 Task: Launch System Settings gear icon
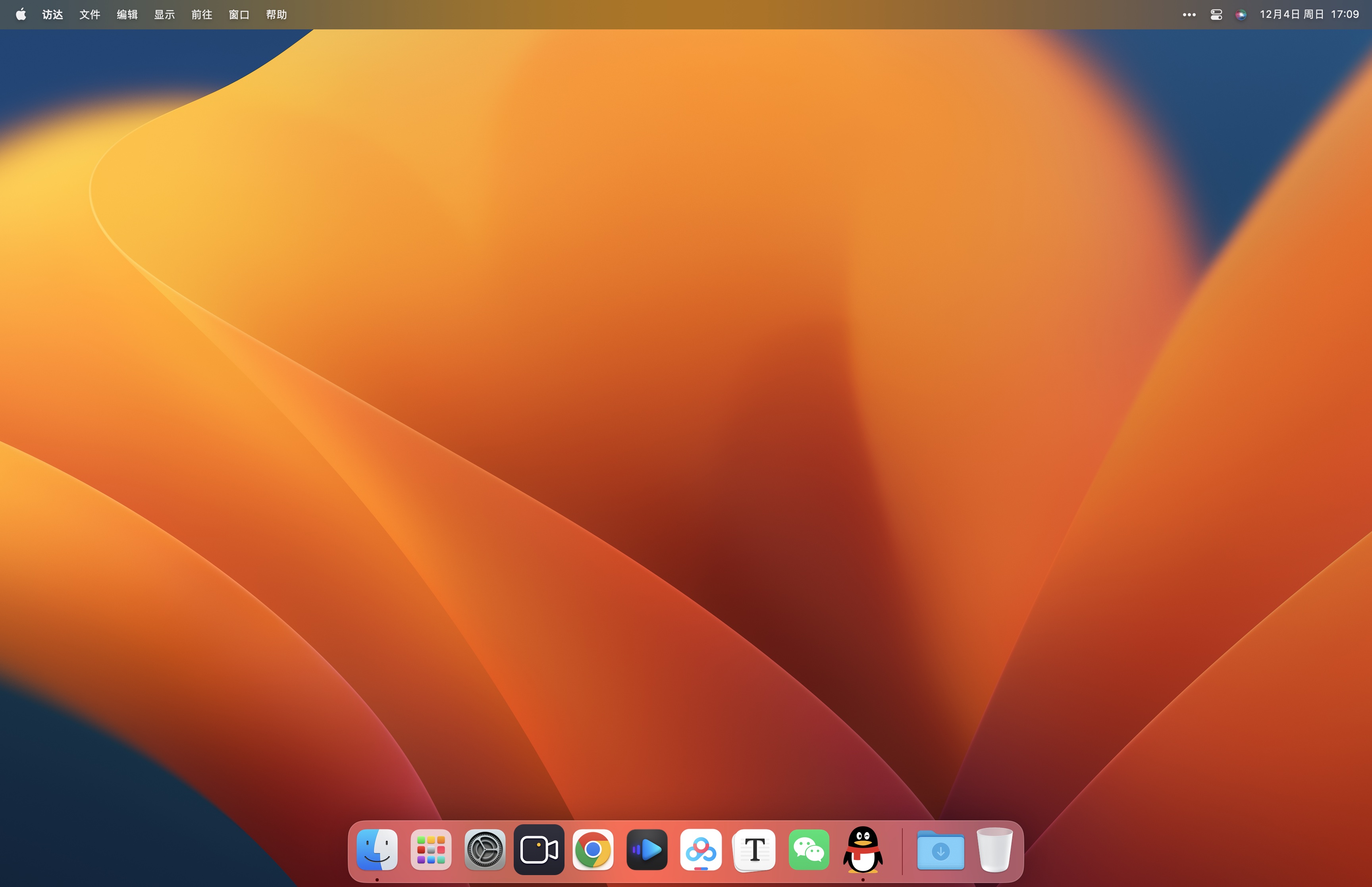click(485, 850)
